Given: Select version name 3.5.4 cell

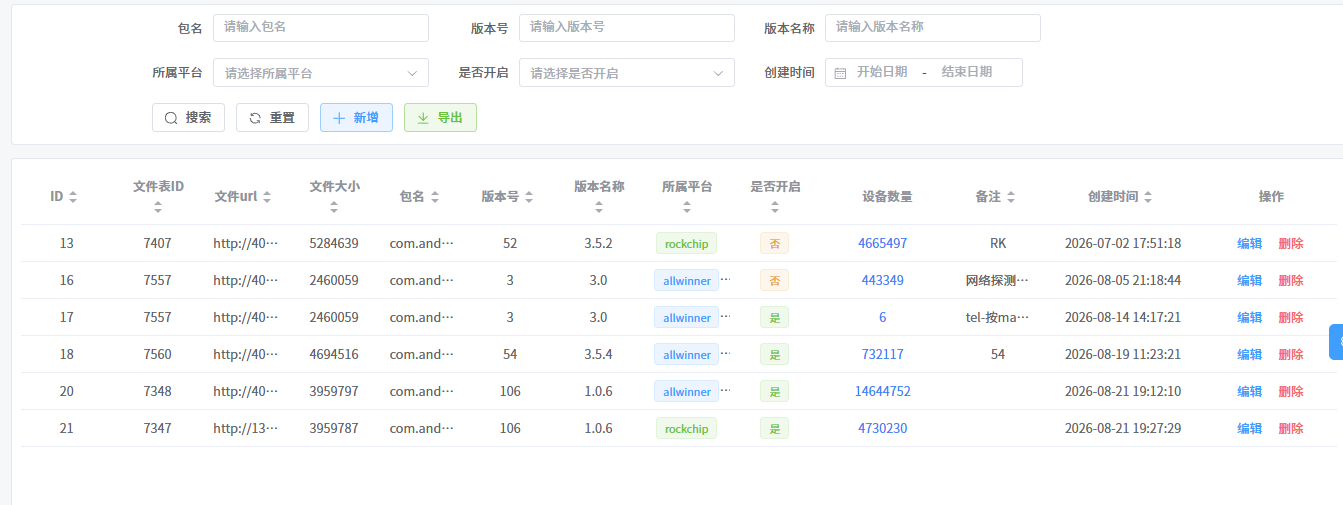Looking at the screenshot, I should pos(598,354).
